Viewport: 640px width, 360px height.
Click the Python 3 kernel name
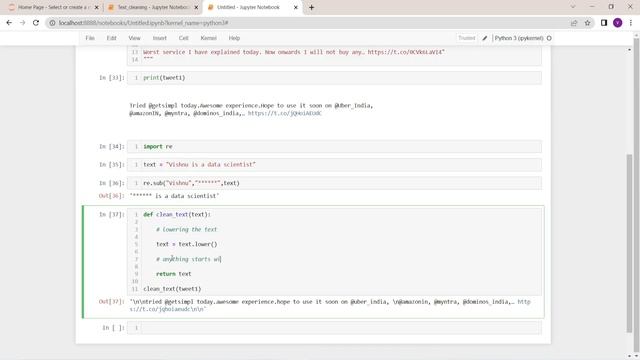(x=519, y=38)
